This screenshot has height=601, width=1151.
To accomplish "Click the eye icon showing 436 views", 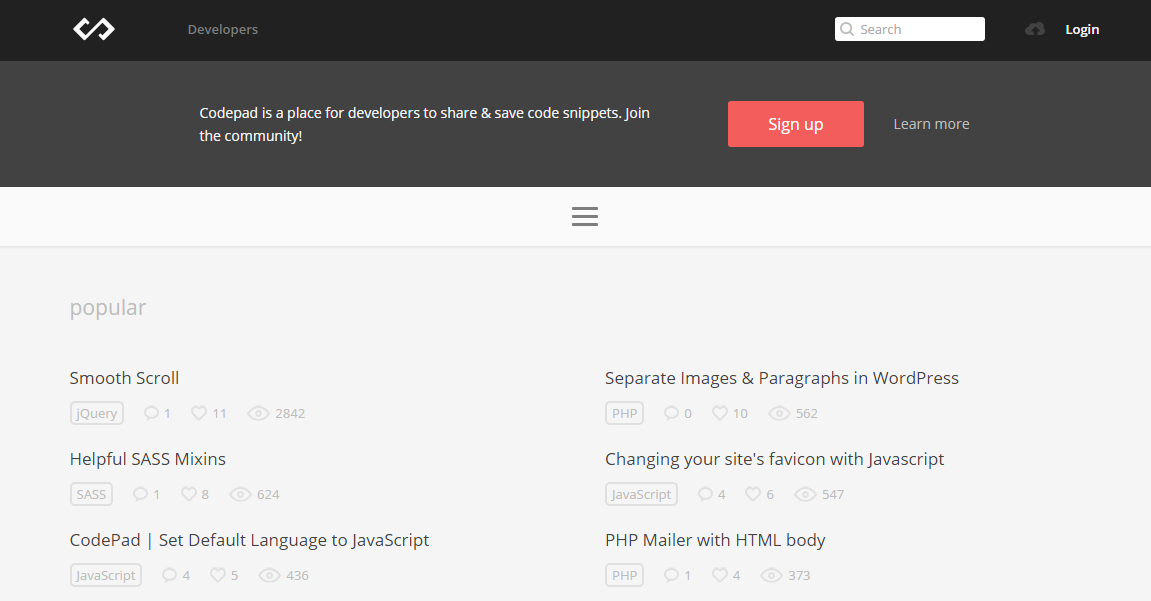I will (x=269, y=575).
